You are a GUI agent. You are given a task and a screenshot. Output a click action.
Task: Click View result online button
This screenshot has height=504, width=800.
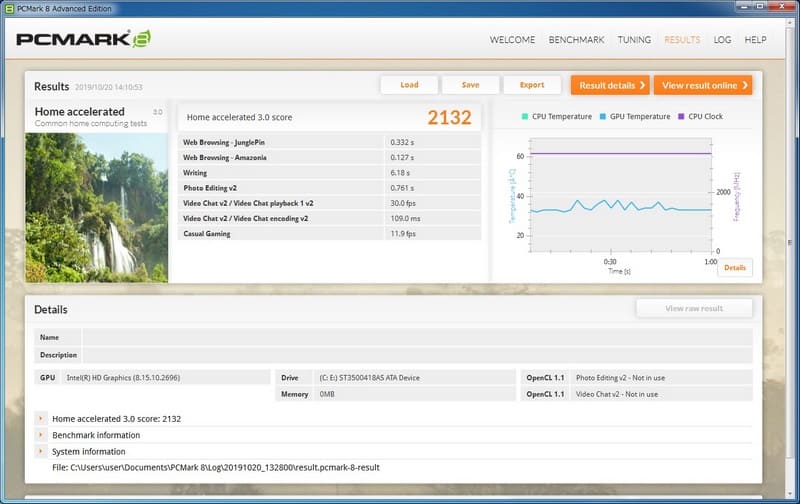703,85
